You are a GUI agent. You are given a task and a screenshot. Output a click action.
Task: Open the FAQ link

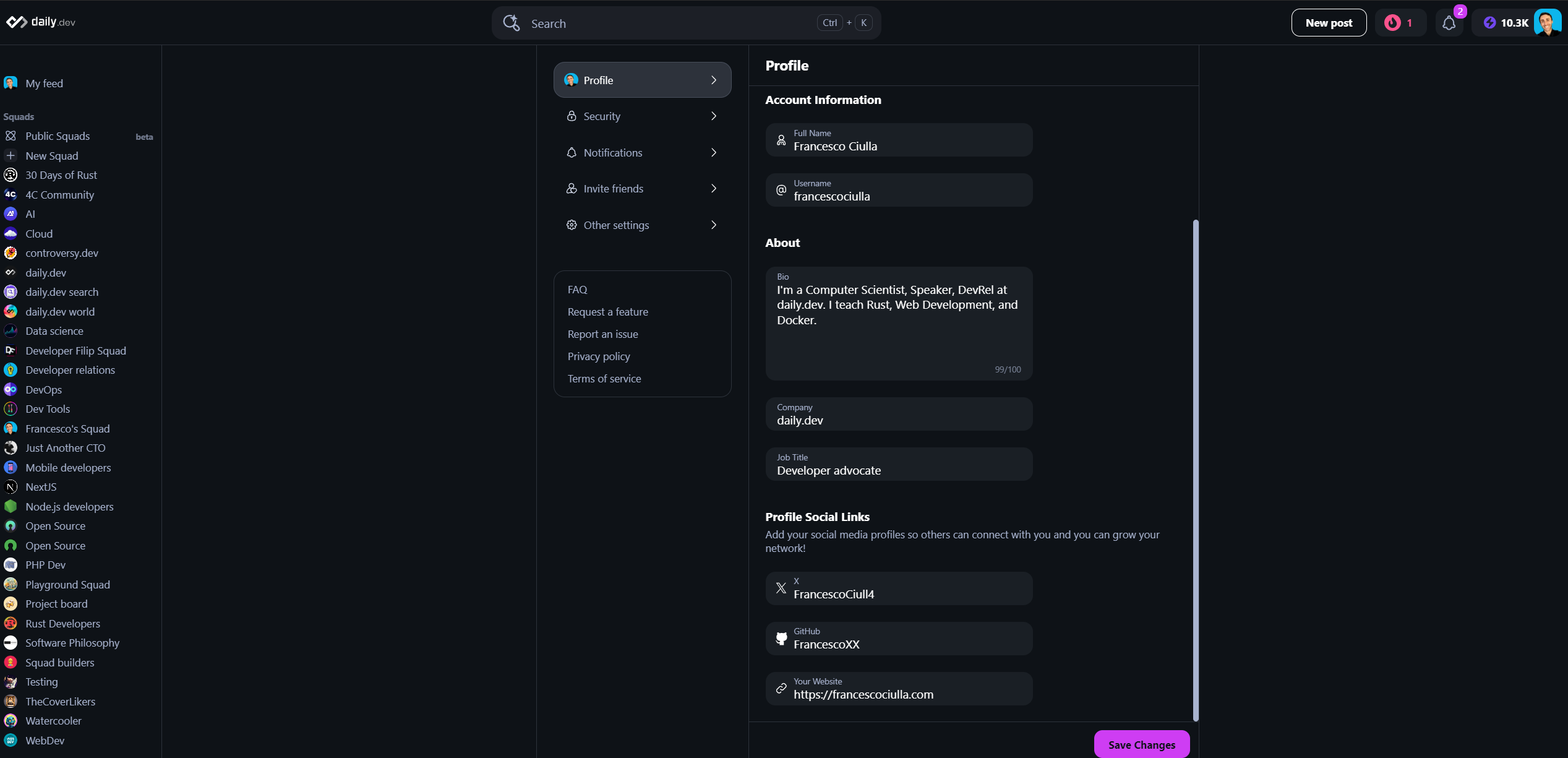tap(577, 290)
